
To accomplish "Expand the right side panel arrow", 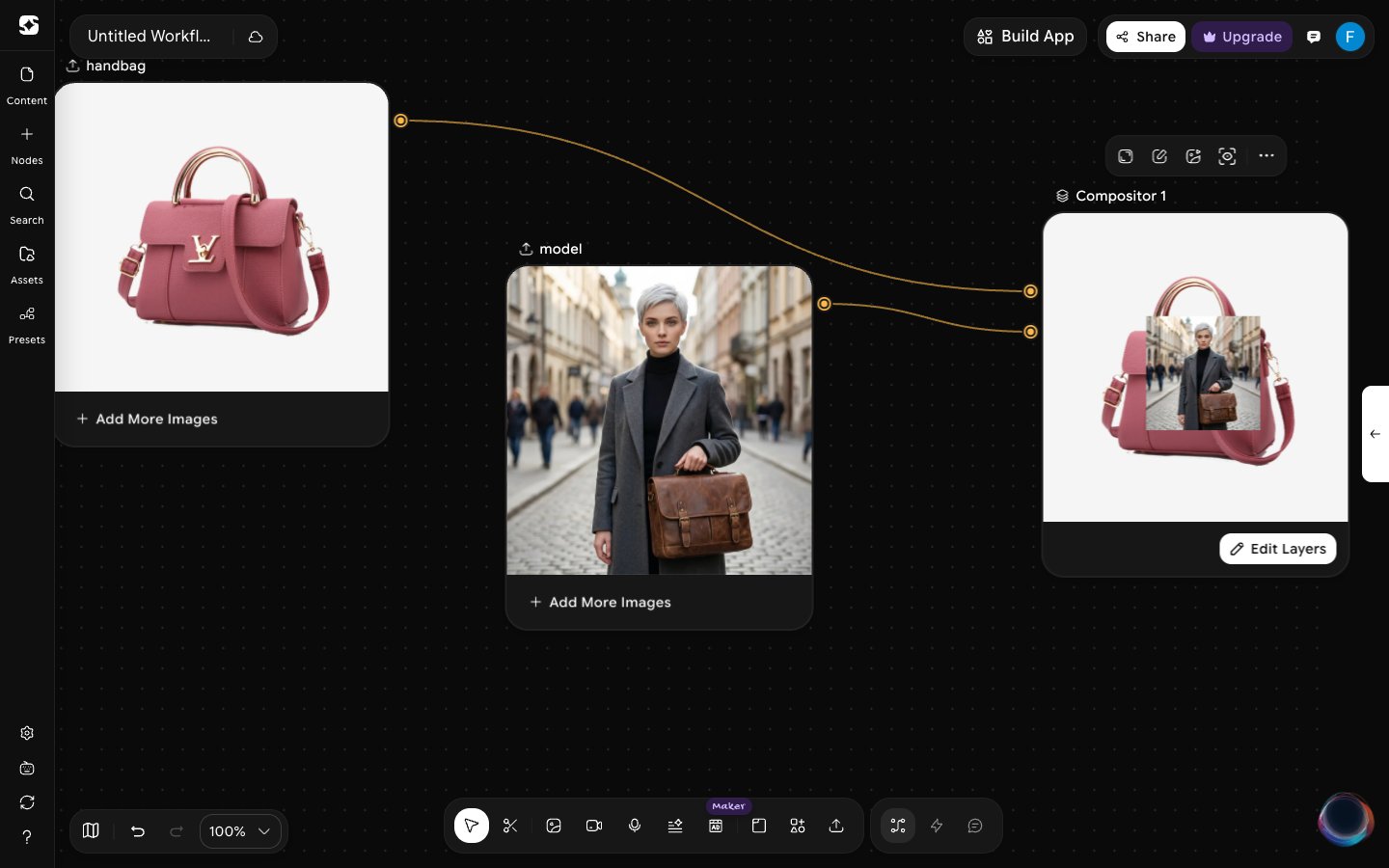I will click(x=1375, y=434).
